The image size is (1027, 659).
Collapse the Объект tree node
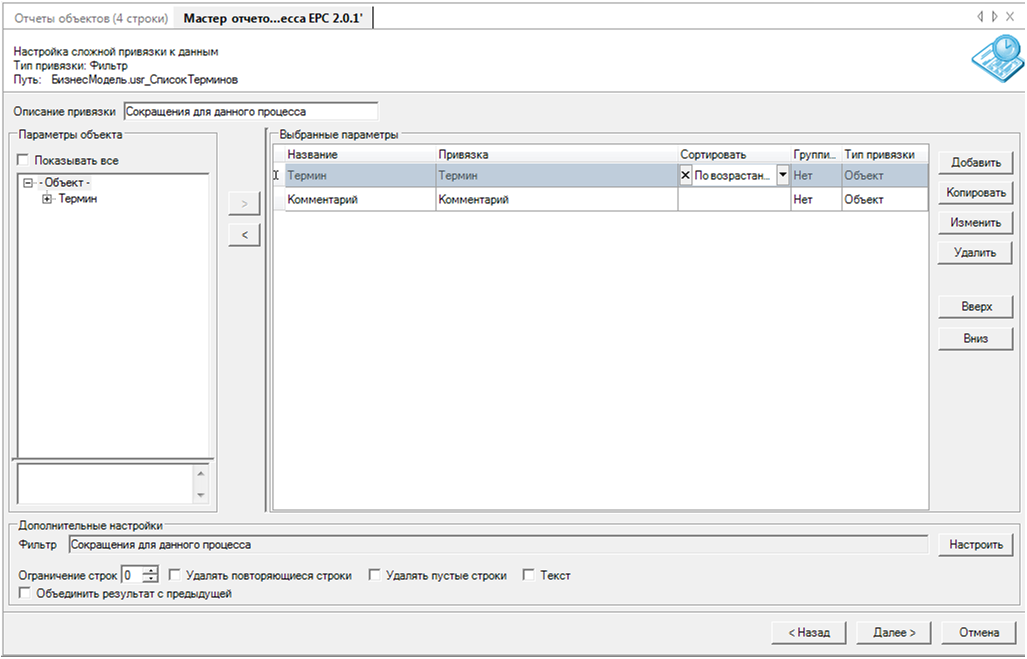(x=28, y=183)
